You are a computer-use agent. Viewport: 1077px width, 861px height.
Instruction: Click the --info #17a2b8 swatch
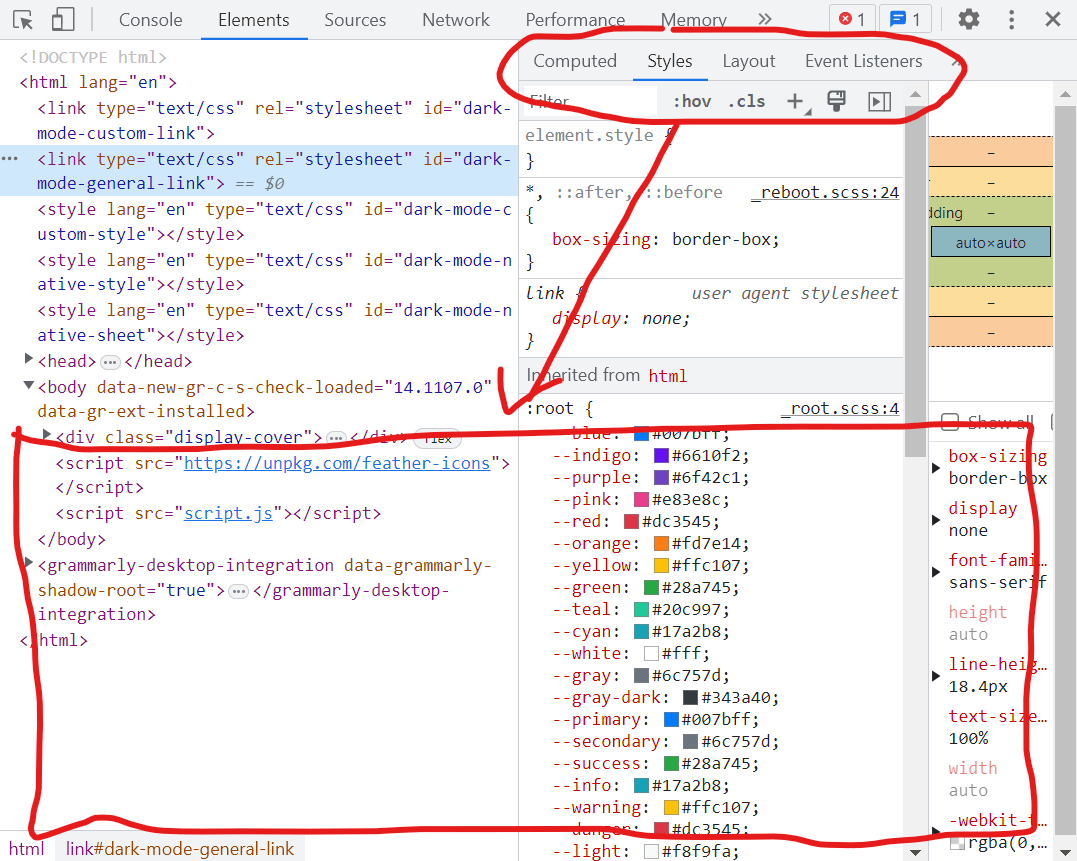(641, 785)
